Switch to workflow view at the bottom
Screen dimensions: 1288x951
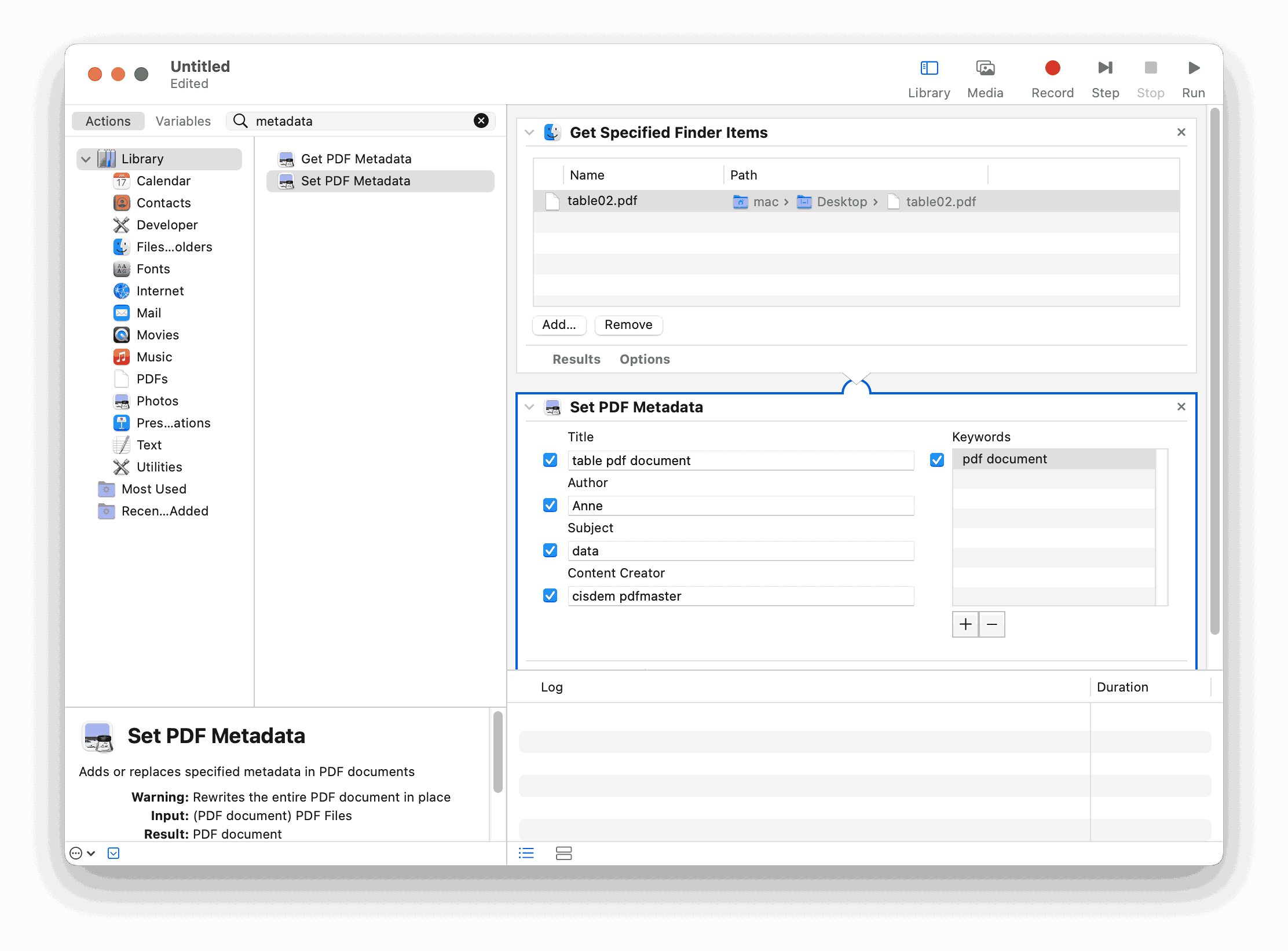click(563, 853)
